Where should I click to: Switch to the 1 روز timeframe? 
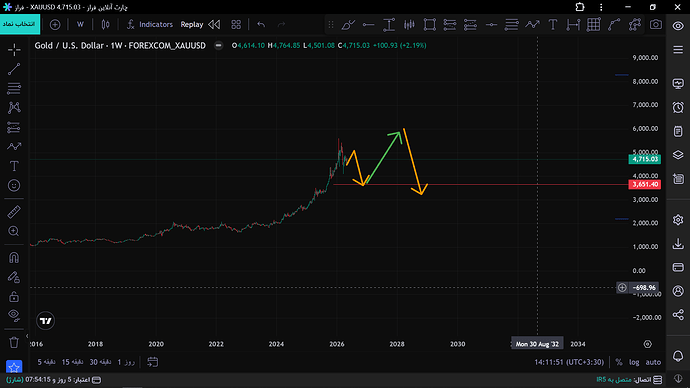point(126,362)
